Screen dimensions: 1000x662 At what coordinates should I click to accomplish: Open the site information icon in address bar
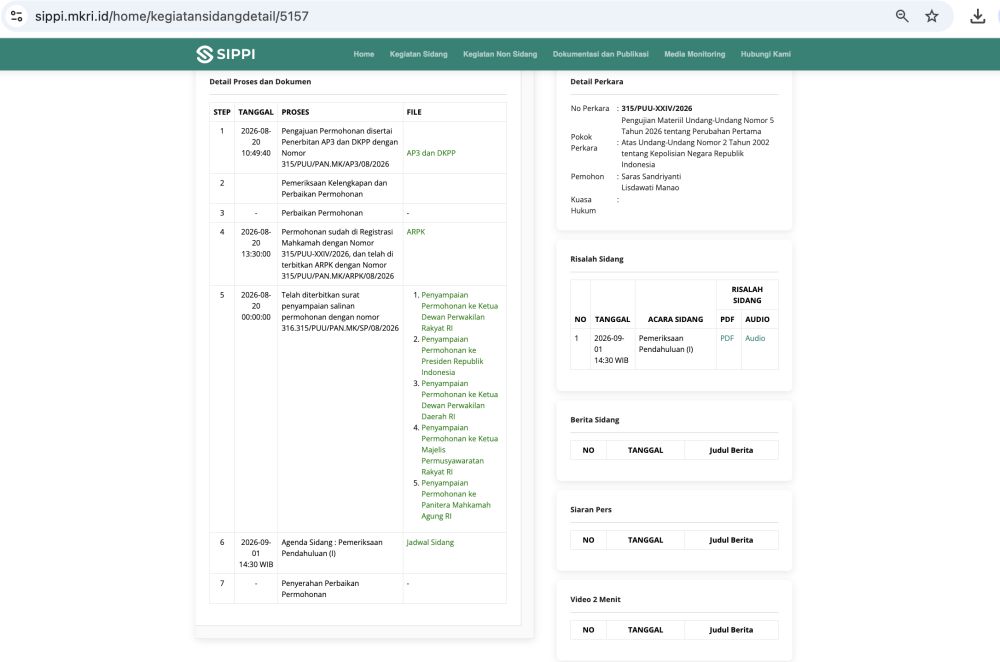pyautogui.click(x=17, y=16)
